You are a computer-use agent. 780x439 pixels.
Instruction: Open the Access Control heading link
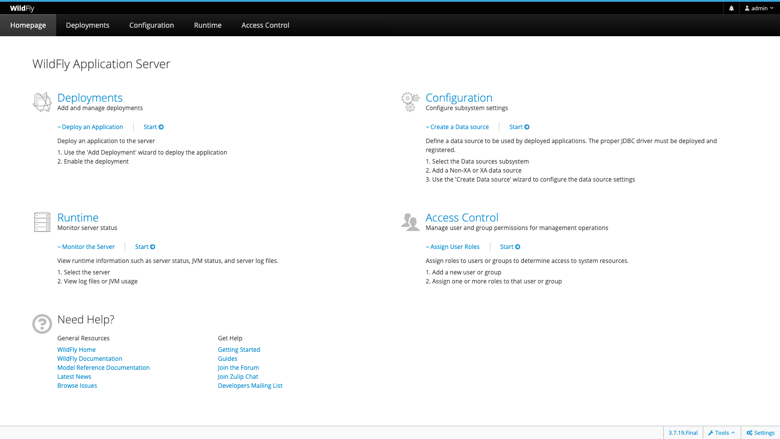[x=462, y=217]
